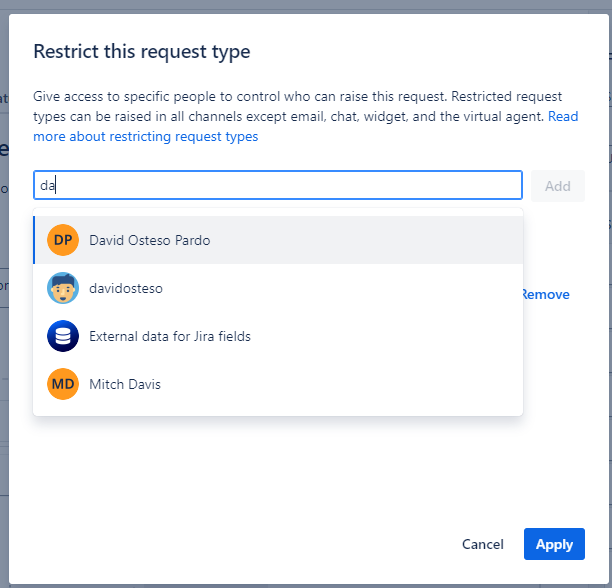Viewport: 612px width, 588px height.
Task: Cancel the restriction dialog
Action: click(482, 544)
